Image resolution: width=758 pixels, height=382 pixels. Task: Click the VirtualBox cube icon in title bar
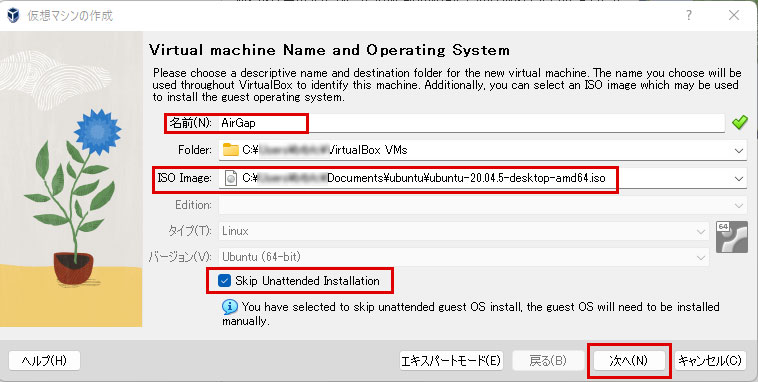tap(13, 15)
